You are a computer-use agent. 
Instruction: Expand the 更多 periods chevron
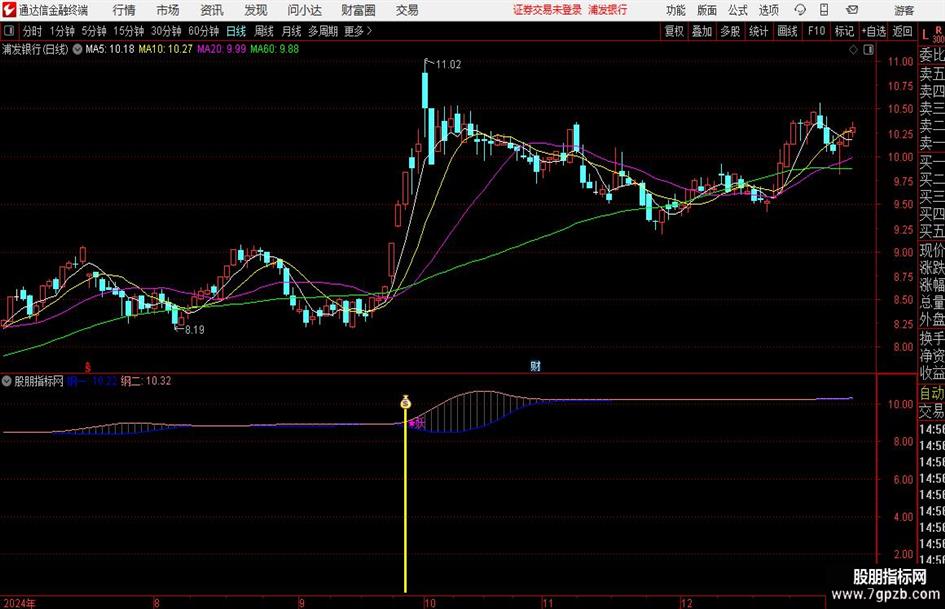369,31
